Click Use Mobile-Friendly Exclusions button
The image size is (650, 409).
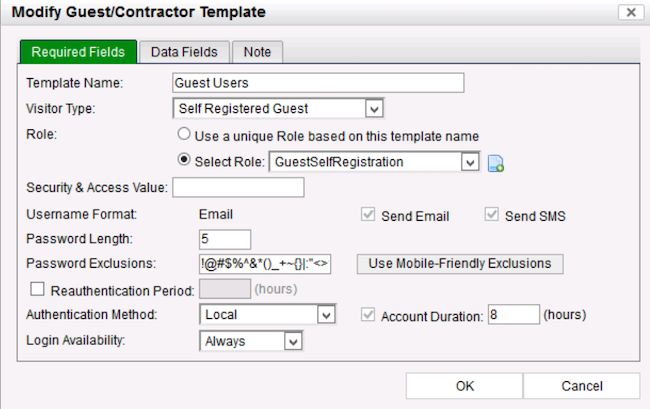click(460, 264)
